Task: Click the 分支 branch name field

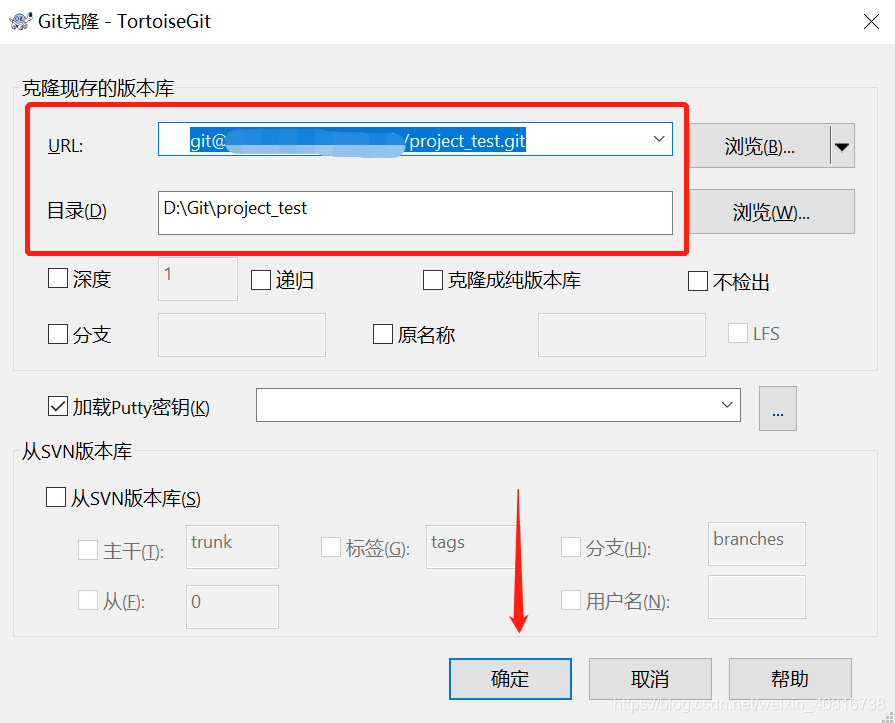Action: click(241, 335)
